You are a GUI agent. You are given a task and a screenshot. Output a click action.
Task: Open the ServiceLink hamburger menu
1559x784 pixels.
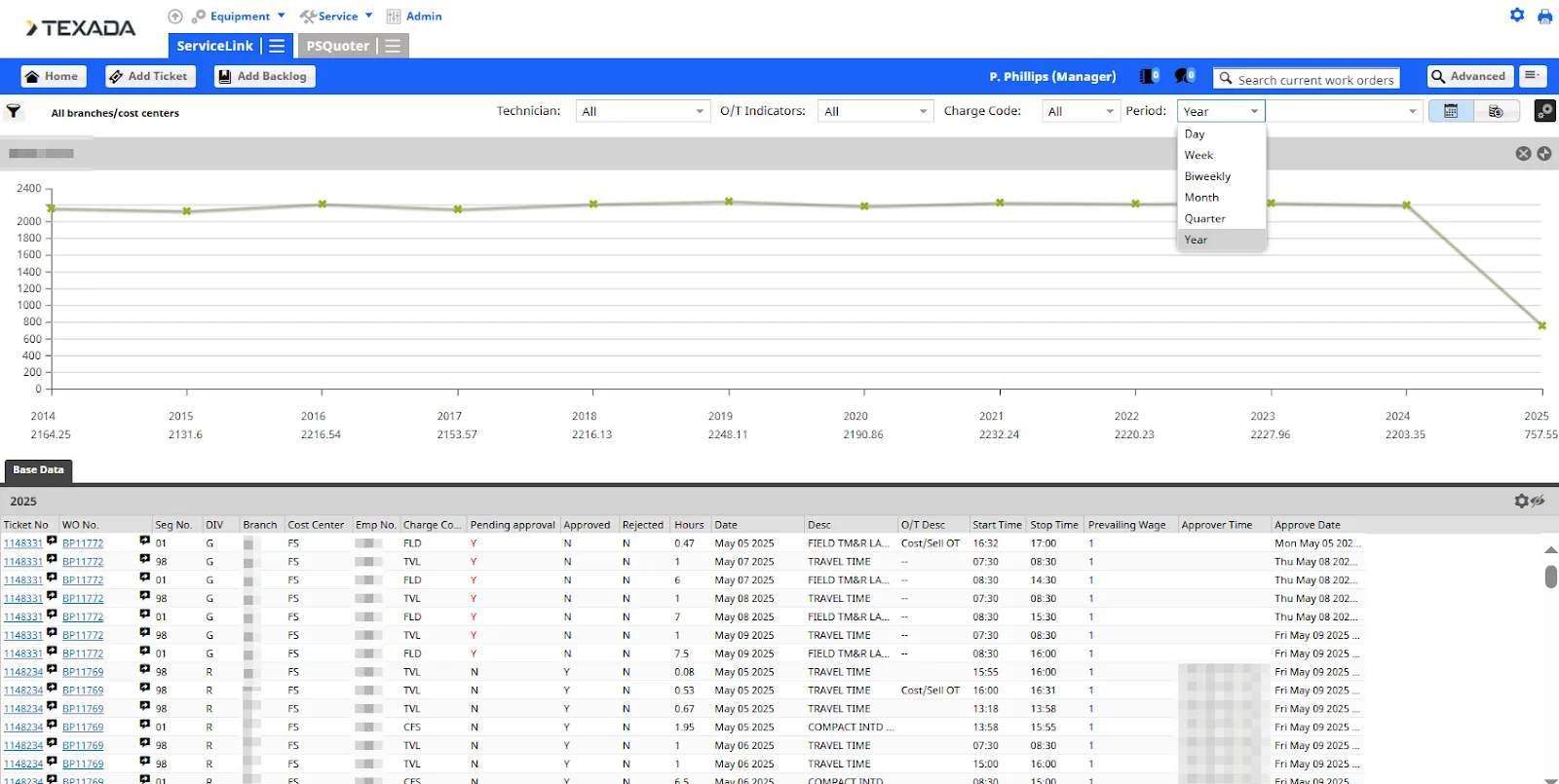point(277,46)
